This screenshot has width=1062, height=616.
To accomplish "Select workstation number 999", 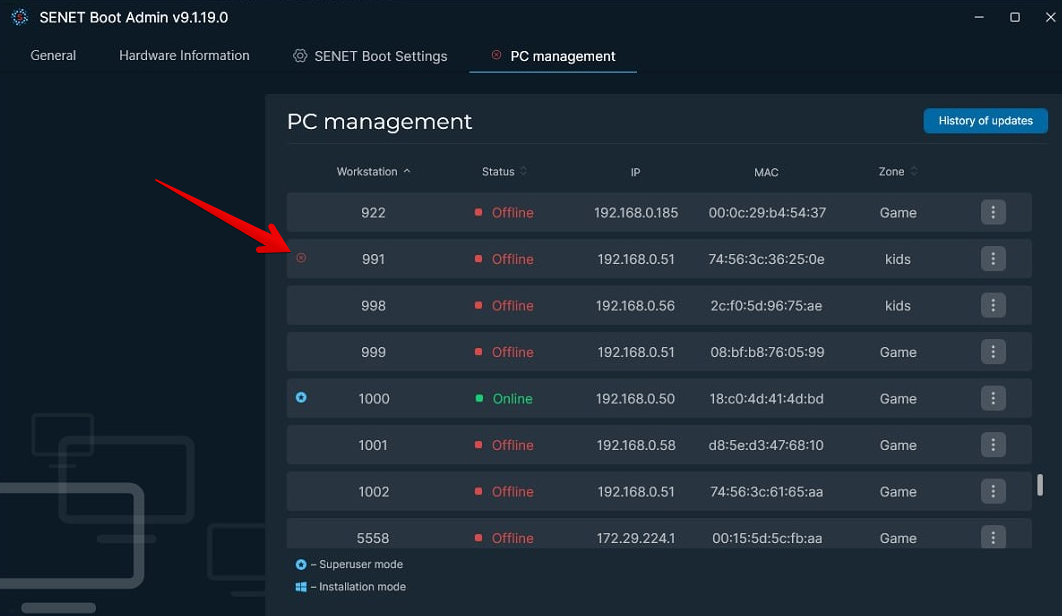I will 373,352.
